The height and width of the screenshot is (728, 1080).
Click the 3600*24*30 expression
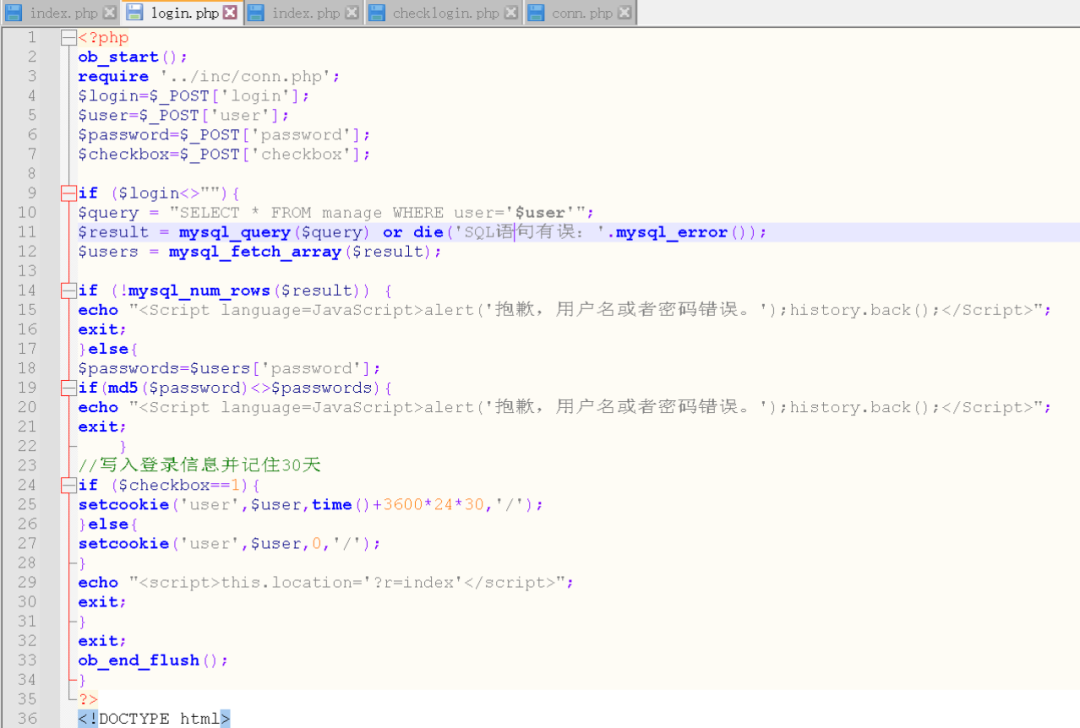pos(433,505)
